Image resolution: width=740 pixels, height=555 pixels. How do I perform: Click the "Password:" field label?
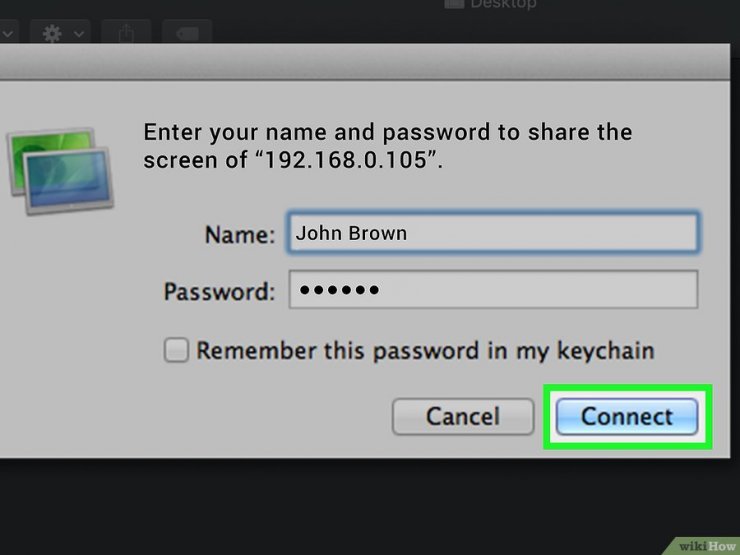218,292
